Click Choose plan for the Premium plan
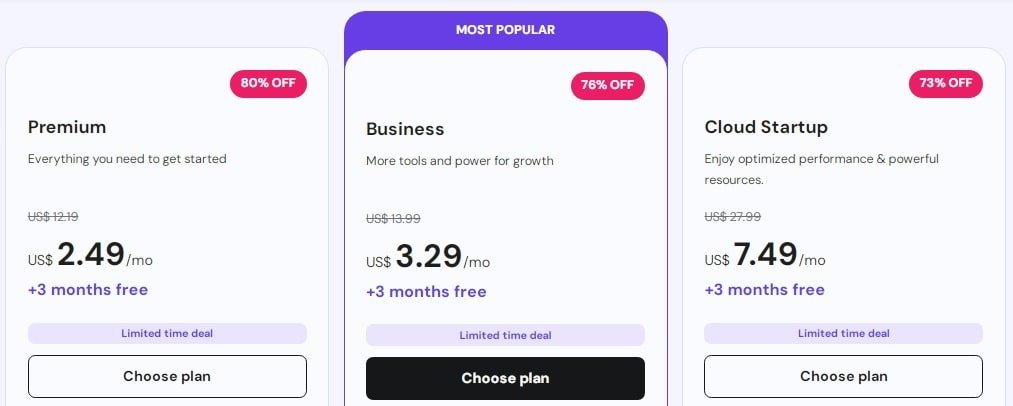 (x=167, y=376)
